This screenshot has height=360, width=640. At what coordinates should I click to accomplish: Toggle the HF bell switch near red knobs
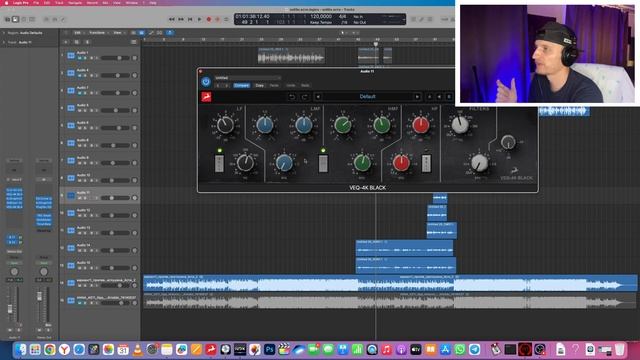click(x=426, y=163)
